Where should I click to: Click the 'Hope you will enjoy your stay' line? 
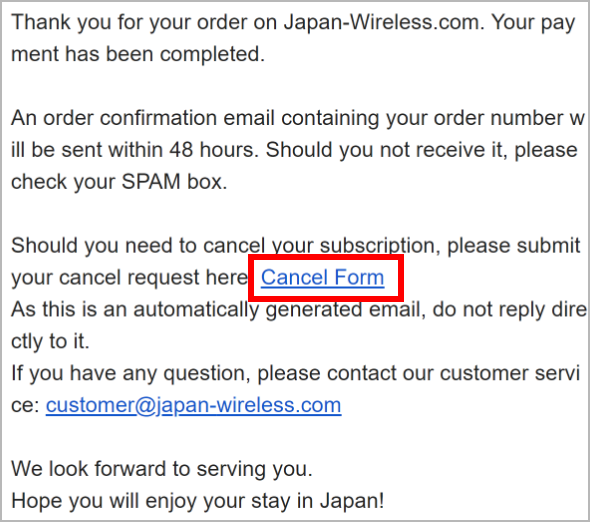[198, 502]
